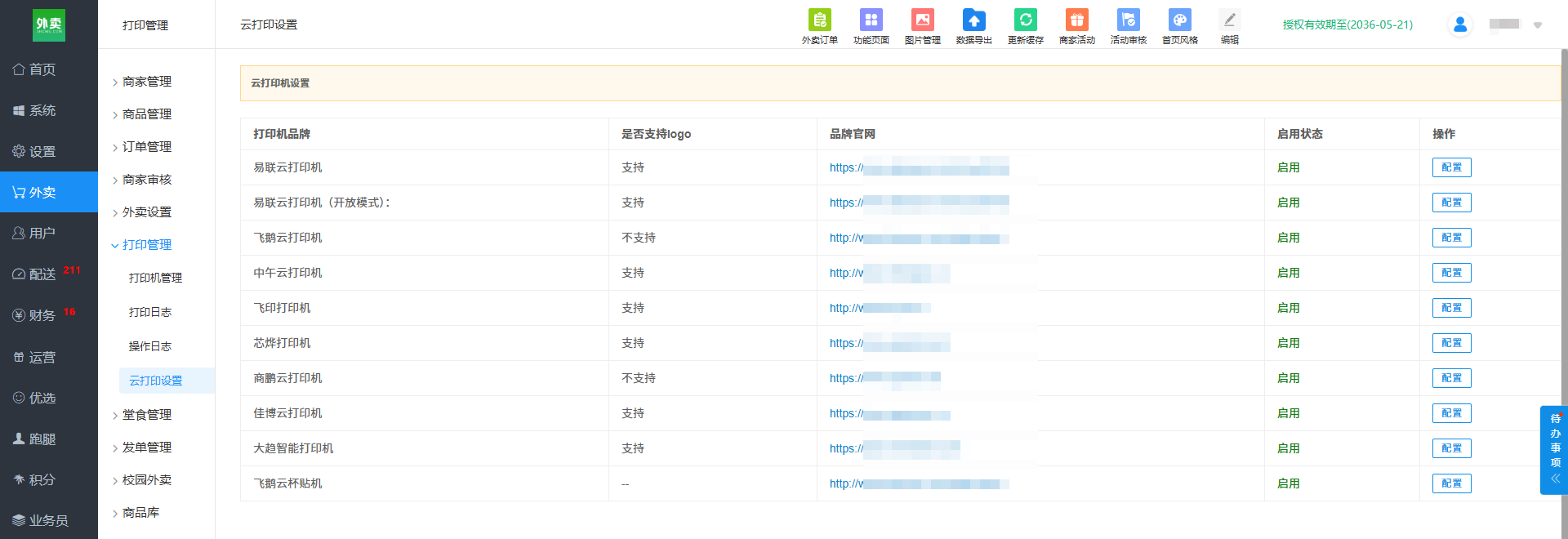The height and width of the screenshot is (539, 1568).
Task: Open the 易联云打印机 brand website link
Action: coord(920,167)
